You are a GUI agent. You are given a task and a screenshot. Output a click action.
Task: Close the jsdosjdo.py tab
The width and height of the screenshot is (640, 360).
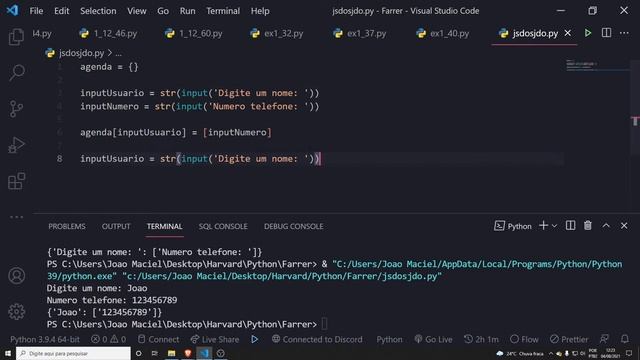(568, 33)
